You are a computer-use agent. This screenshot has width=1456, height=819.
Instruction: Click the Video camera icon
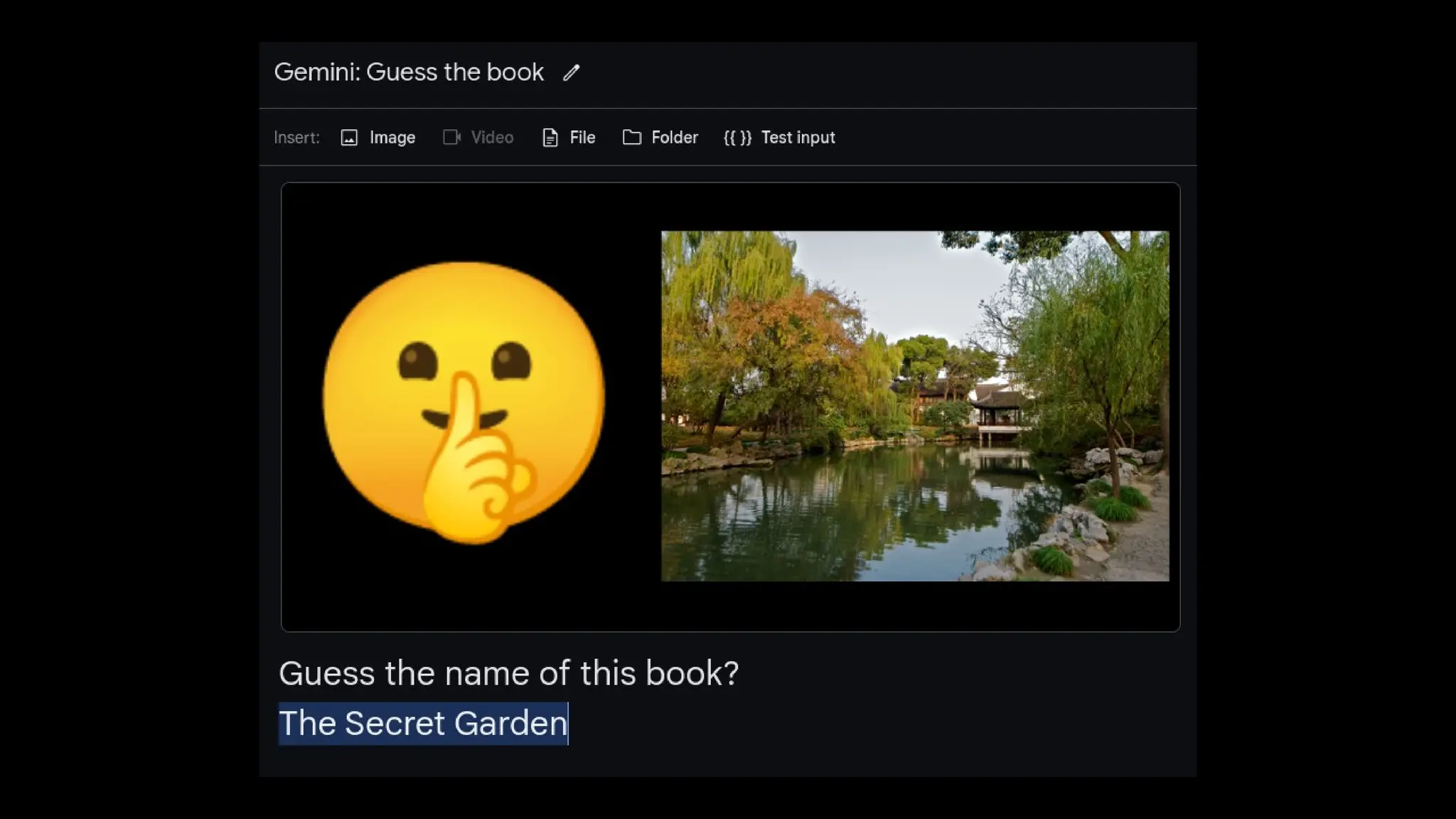tap(451, 137)
